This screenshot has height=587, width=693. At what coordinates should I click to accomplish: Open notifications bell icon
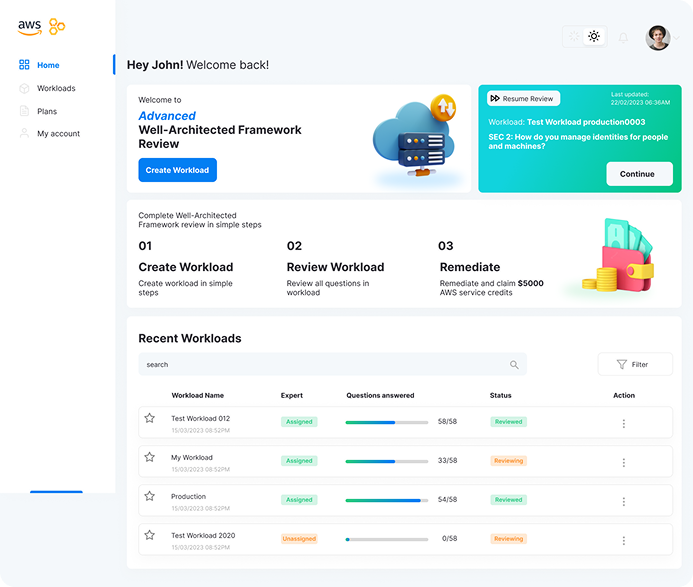623,38
